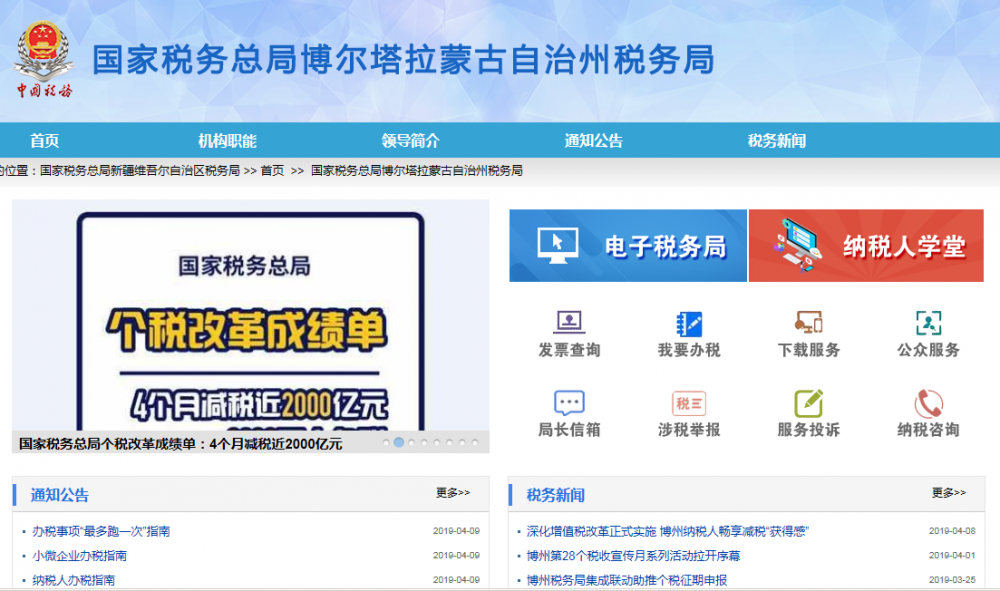Select the 我要办税 service icon
1000x591 pixels.
pos(687,332)
